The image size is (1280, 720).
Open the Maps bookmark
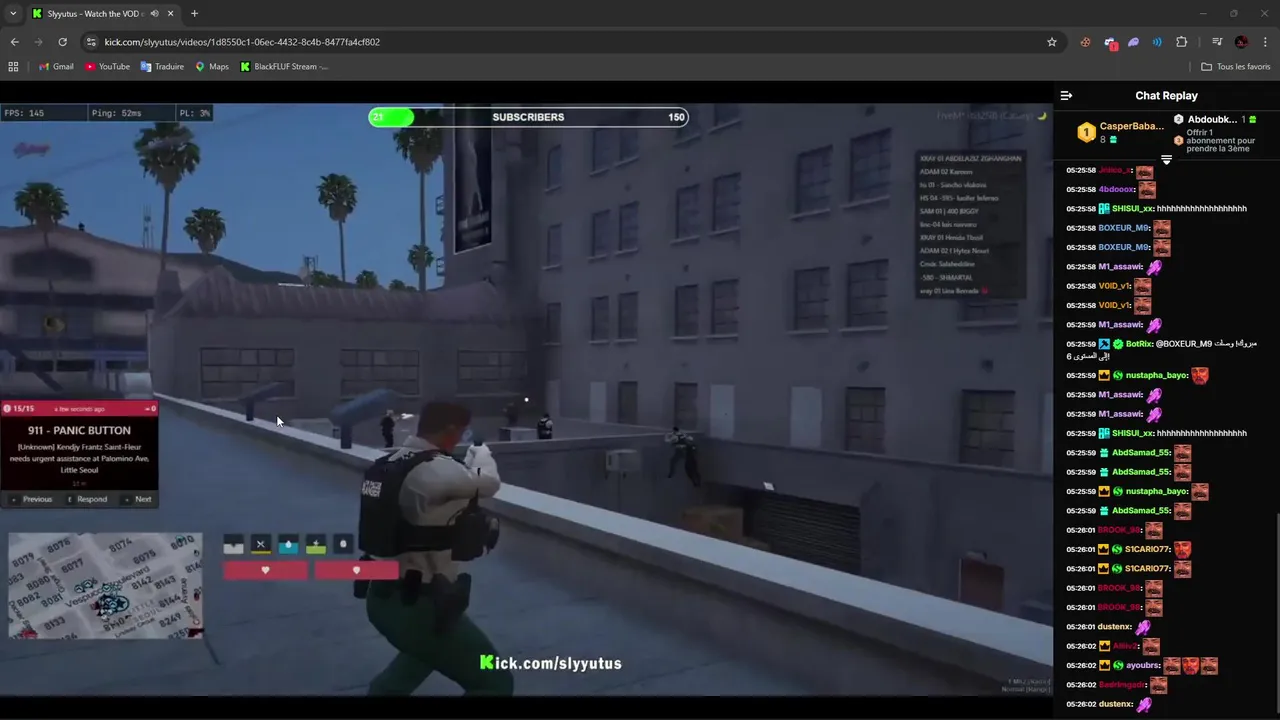[212, 66]
